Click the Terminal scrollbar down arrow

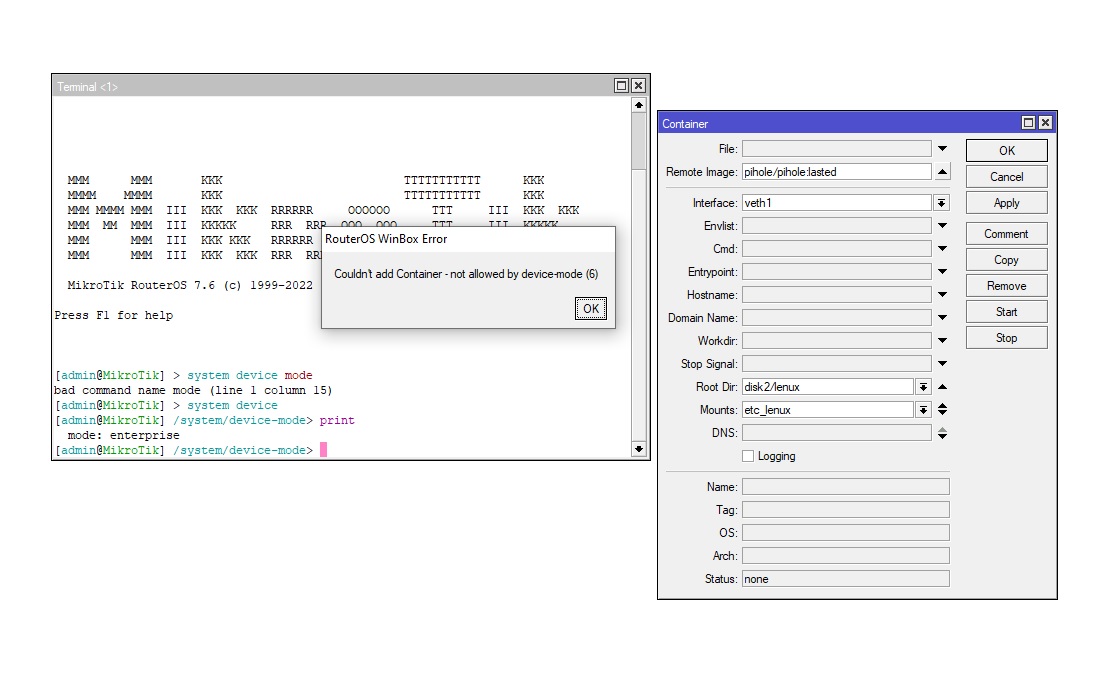(638, 449)
